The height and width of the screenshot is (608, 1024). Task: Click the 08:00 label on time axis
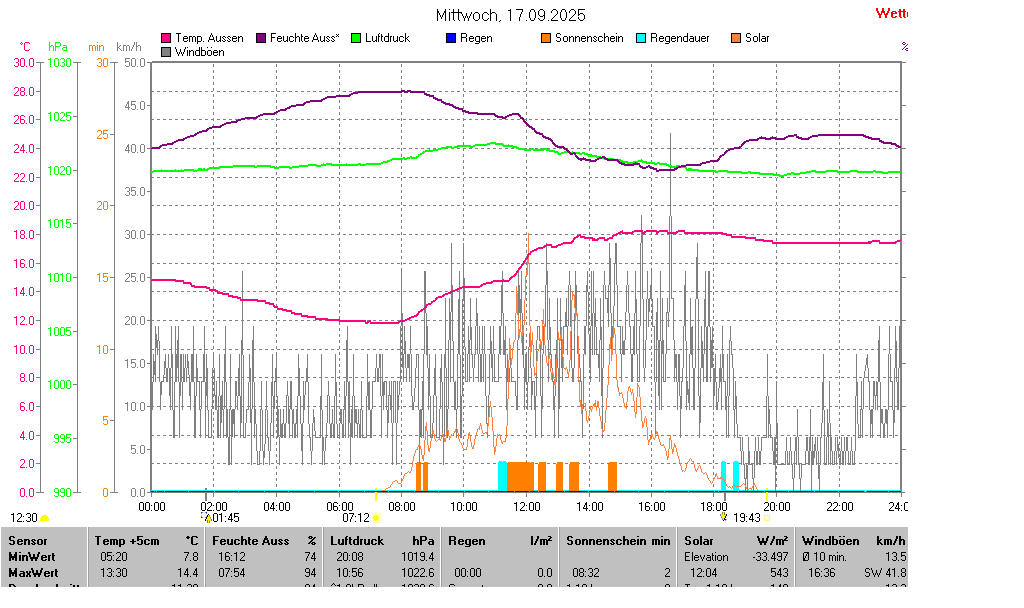coord(402,507)
